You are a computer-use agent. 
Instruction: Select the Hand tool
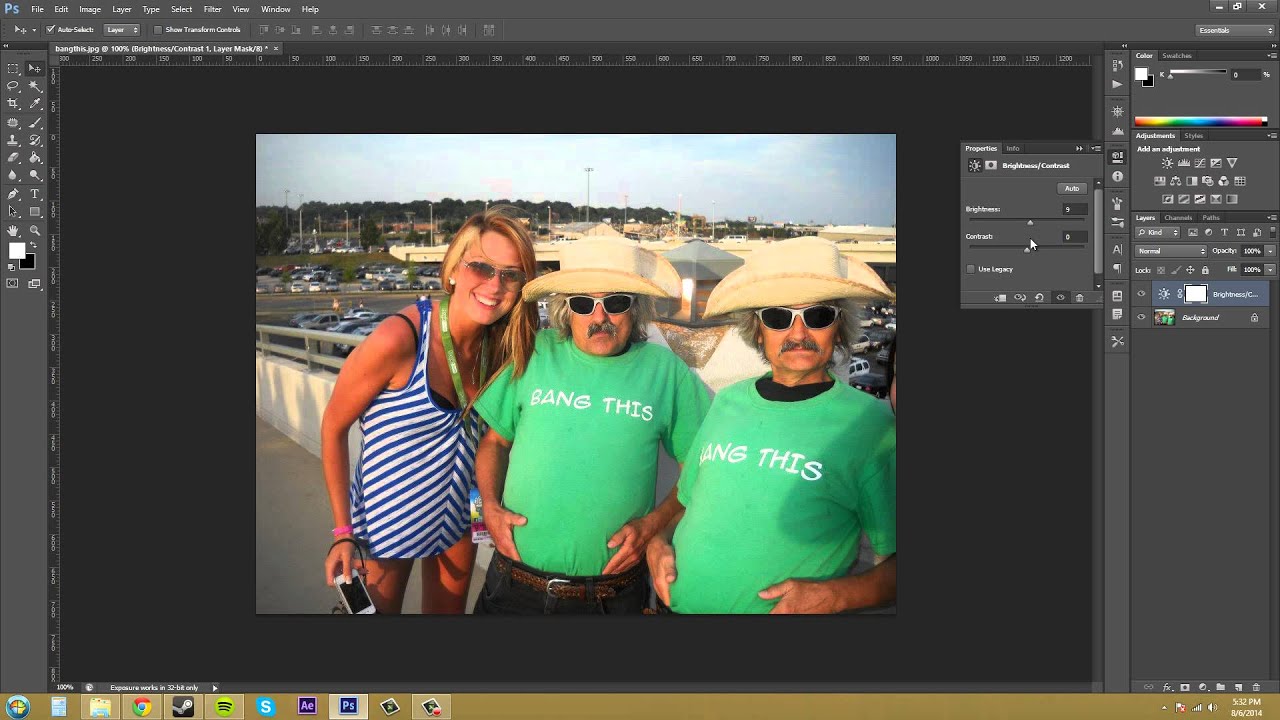[13, 231]
